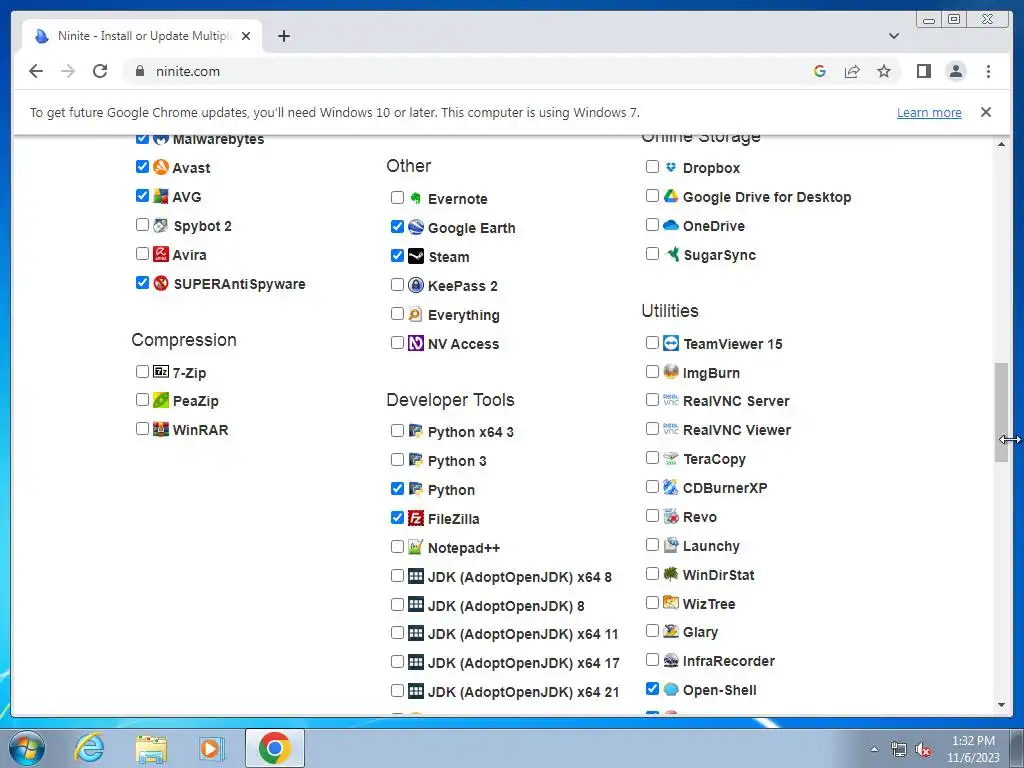This screenshot has height=768, width=1024.
Task: Click the PeaZip green icon
Action: tap(161, 400)
